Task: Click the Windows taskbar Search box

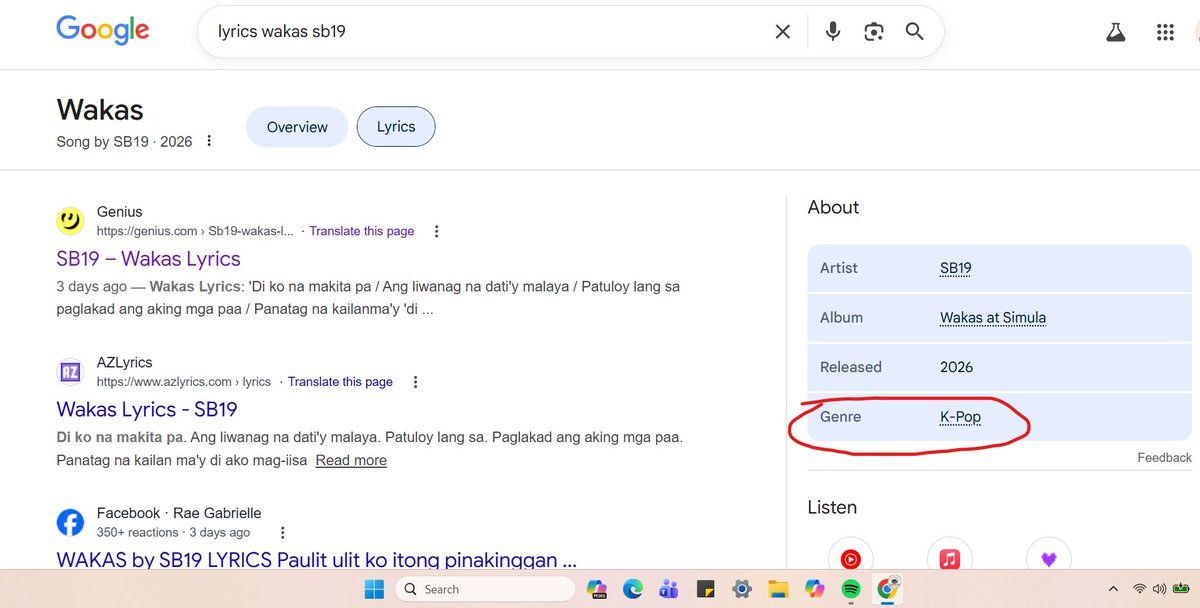Action: [x=485, y=589]
